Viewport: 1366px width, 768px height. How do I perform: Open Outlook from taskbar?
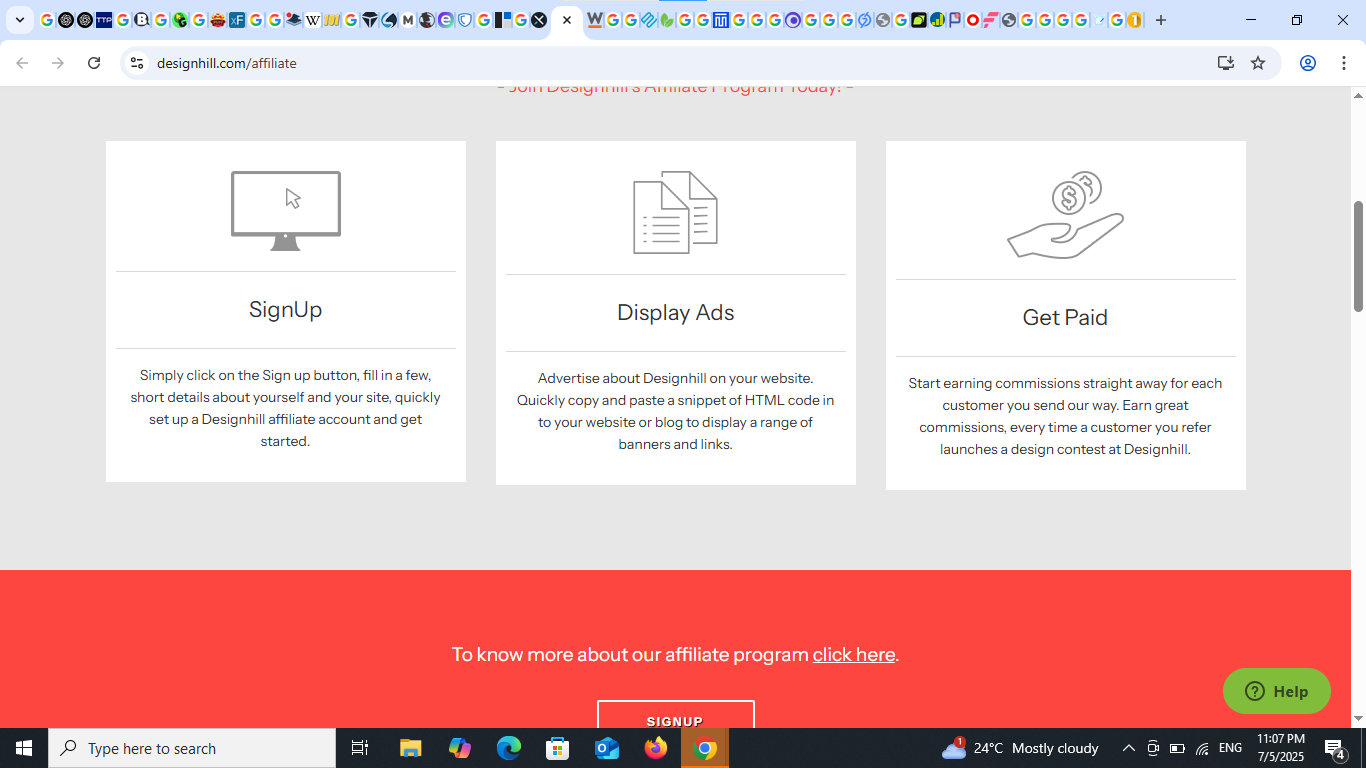[x=607, y=748]
